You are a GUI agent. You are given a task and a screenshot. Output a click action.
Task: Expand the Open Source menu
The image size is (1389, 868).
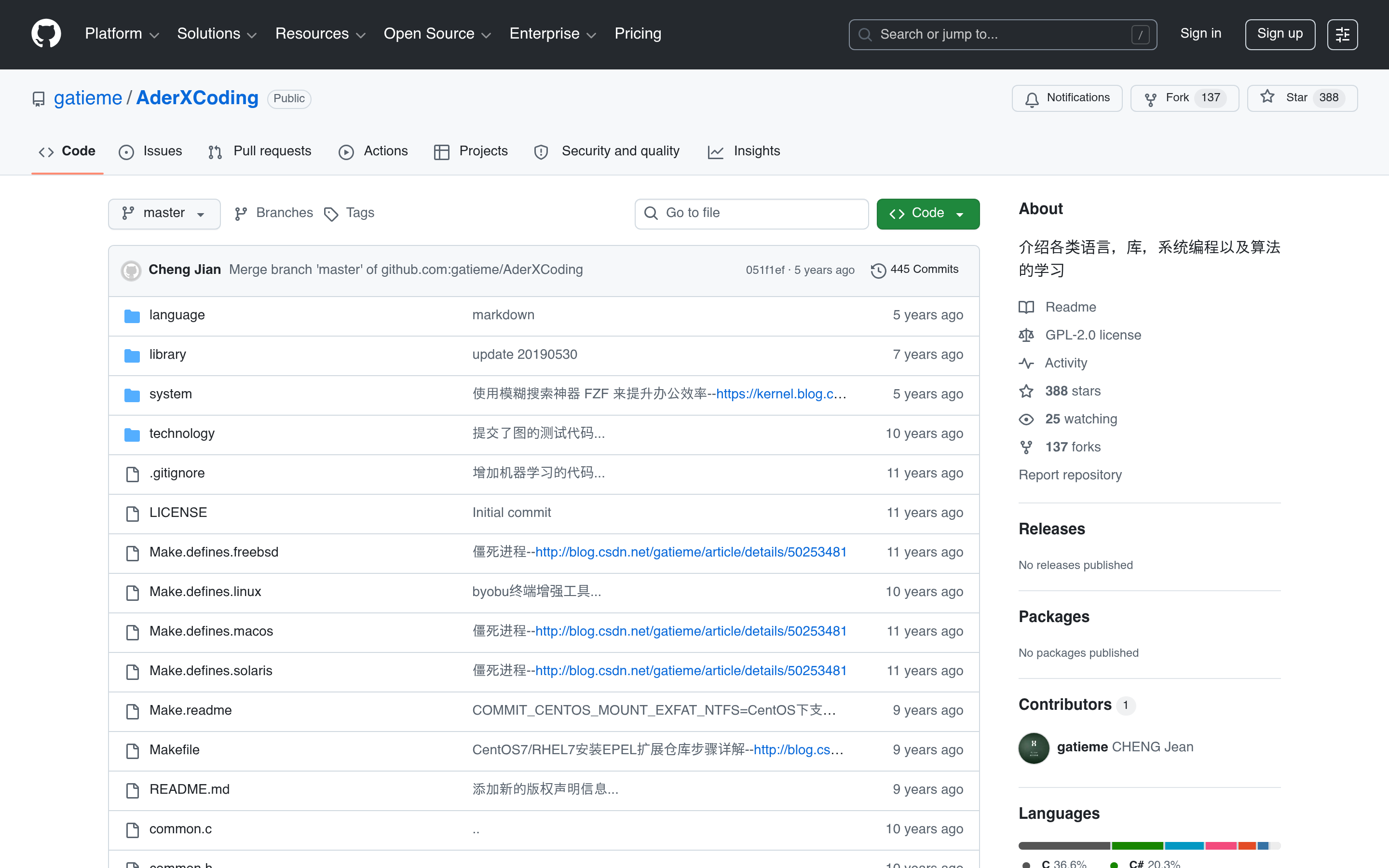point(437,34)
